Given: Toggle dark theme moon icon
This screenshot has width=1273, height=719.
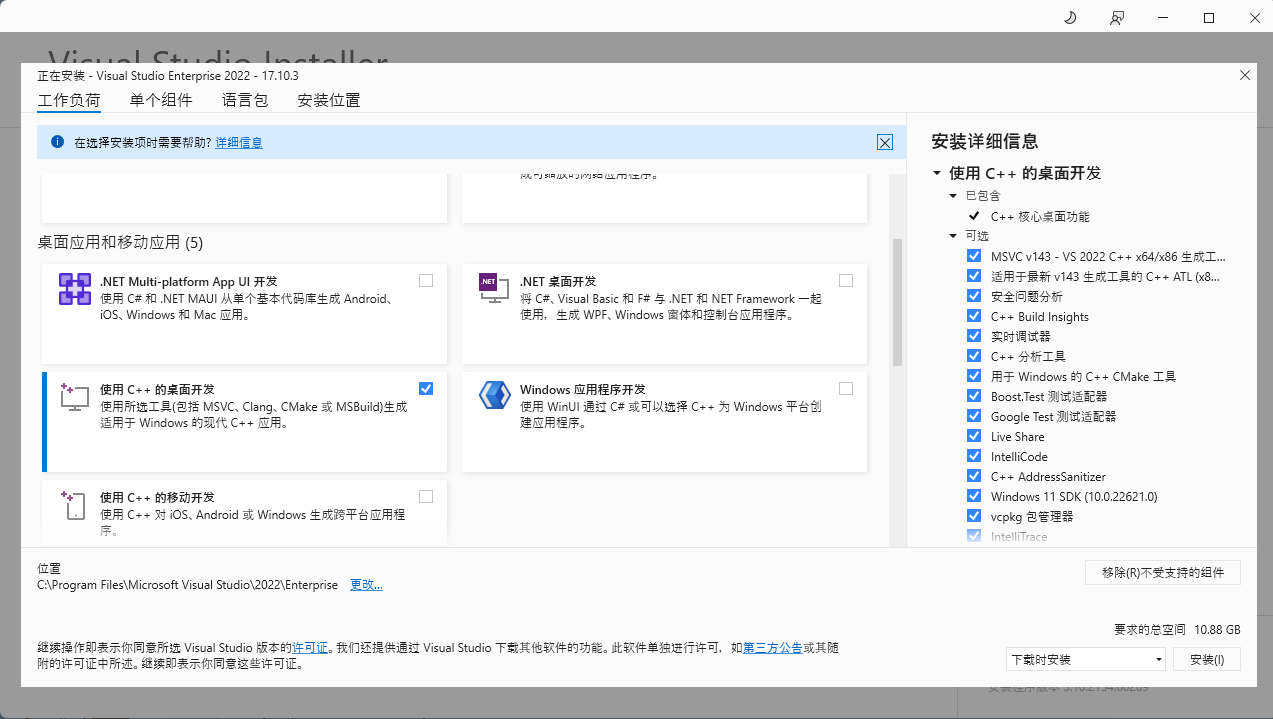Looking at the screenshot, I should pyautogui.click(x=1069, y=18).
